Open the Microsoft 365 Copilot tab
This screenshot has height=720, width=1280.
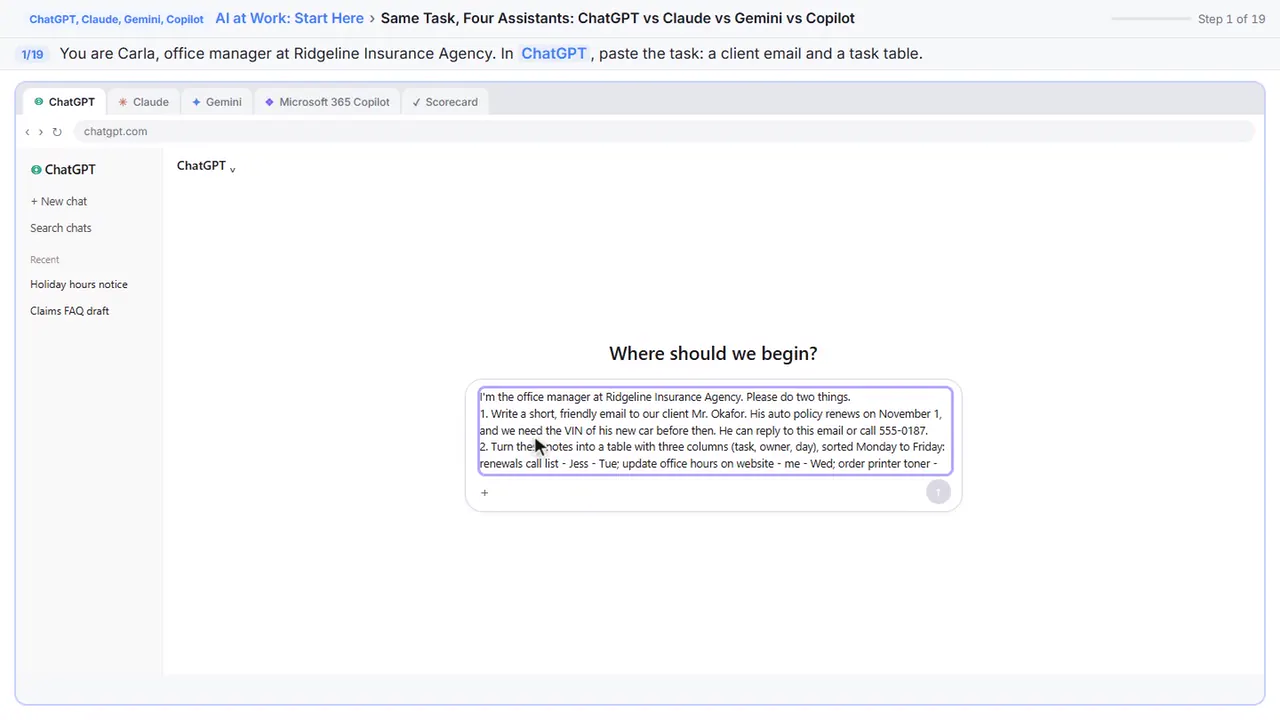pyautogui.click(x=327, y=102)
